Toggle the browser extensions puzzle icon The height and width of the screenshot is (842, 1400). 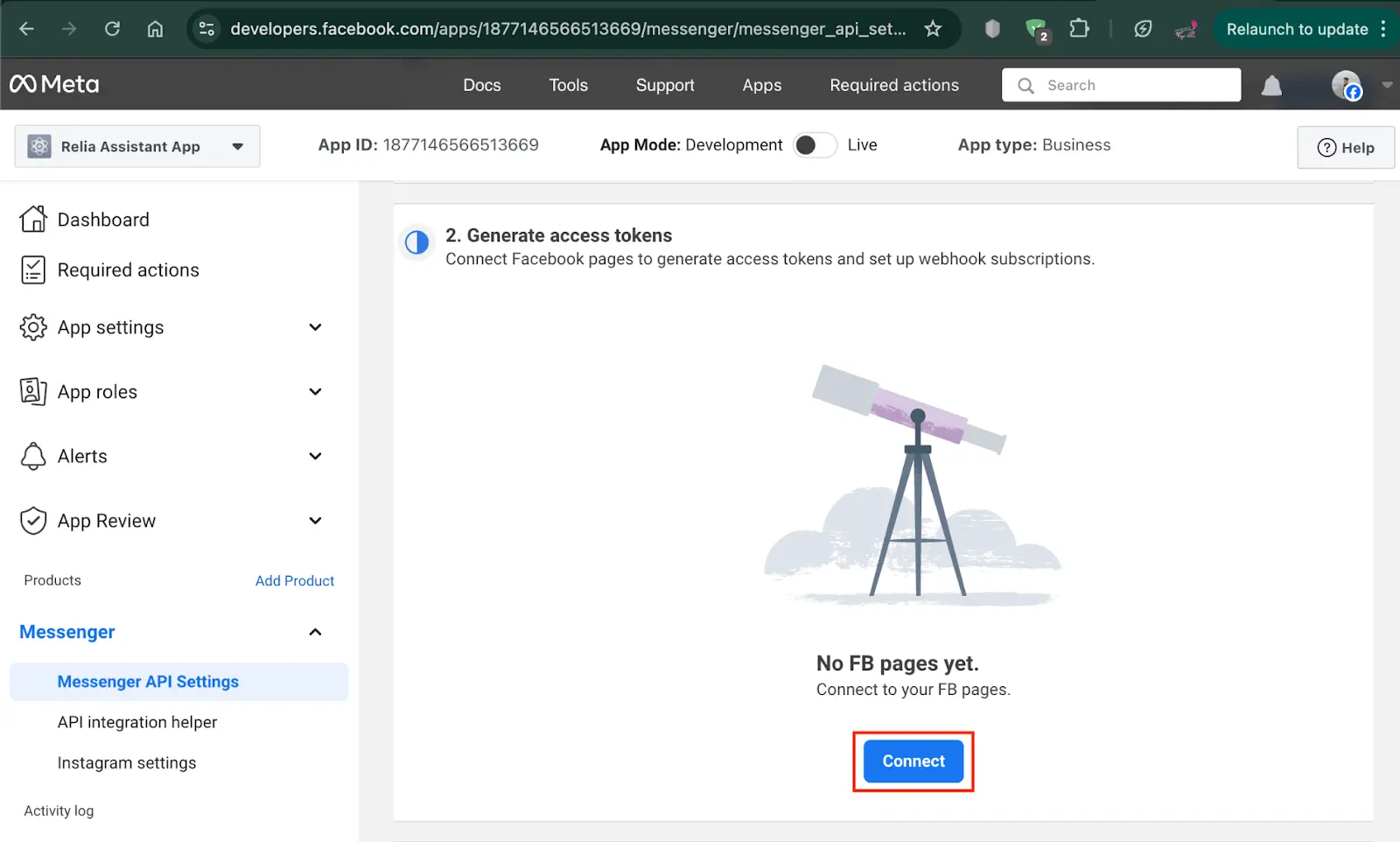click(1080, 28)
